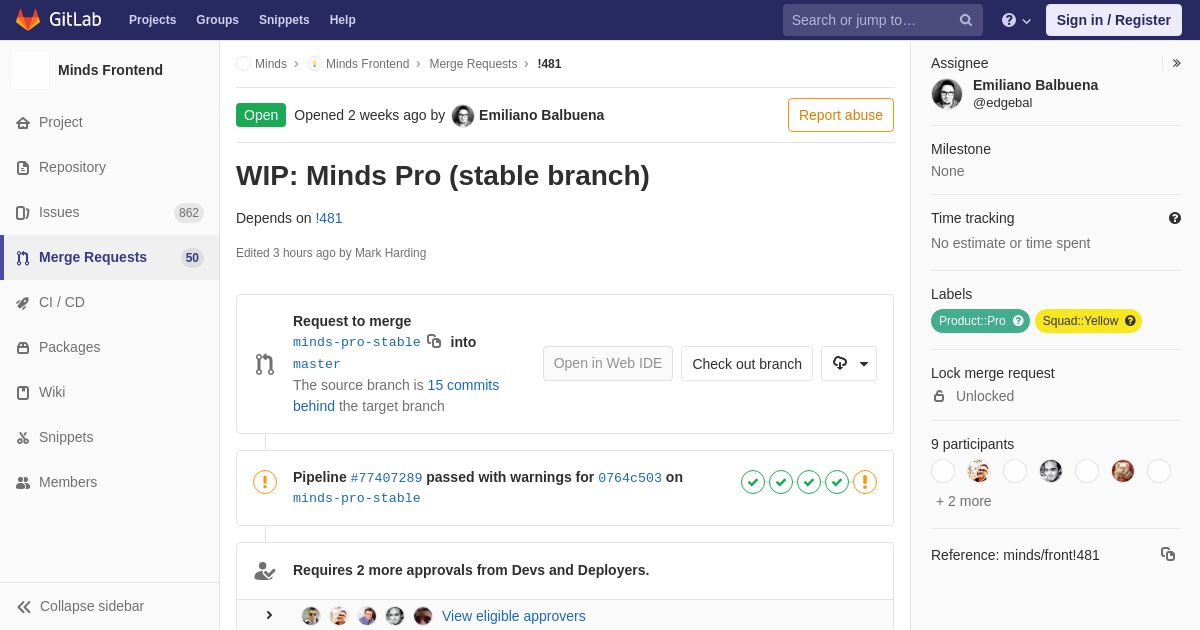The height and width of the screenshot is (630, 1200).
Task: Click the Snippets scissors icon
Action: coord(23,438)
